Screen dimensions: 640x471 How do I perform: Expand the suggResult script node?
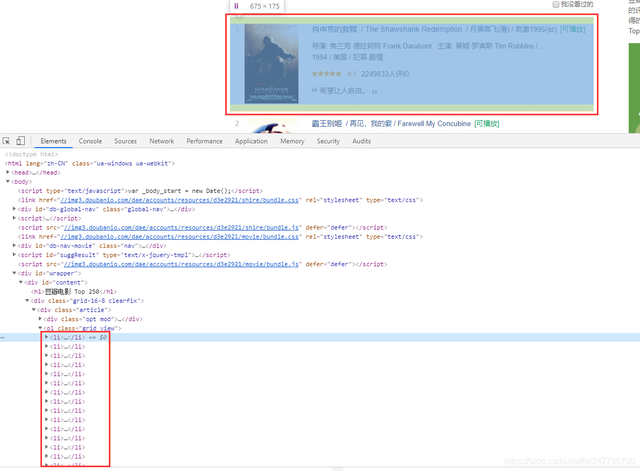click(14, 255)
